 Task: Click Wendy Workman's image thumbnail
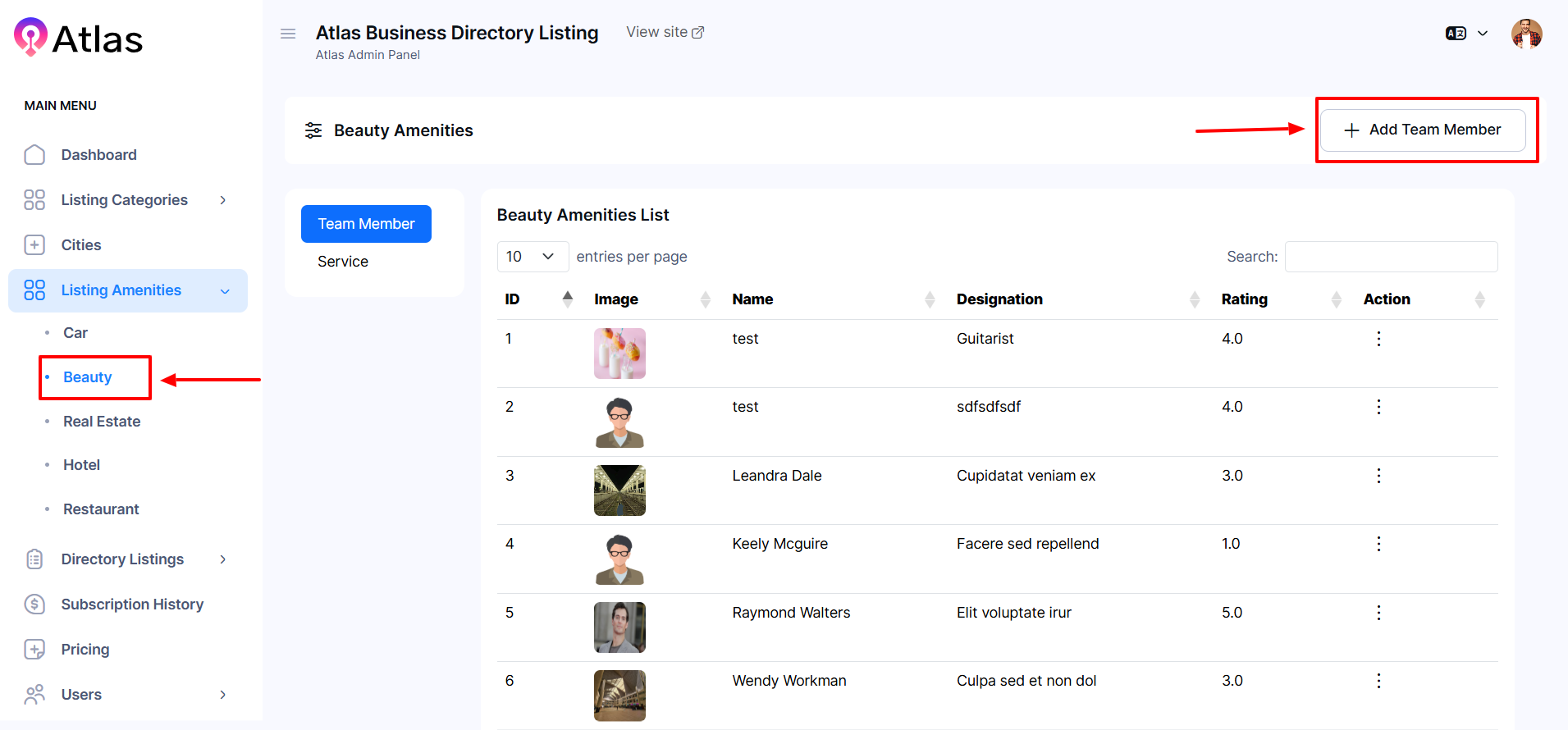(x=619, y=696)
